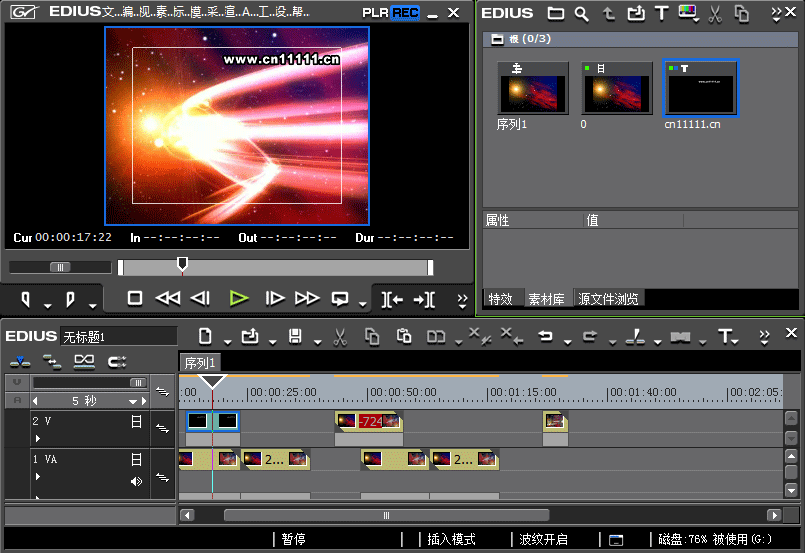This screenshot has width=805, height=553.
Task: Toggle the REC mode indicator
Action: tap(405, 13)
